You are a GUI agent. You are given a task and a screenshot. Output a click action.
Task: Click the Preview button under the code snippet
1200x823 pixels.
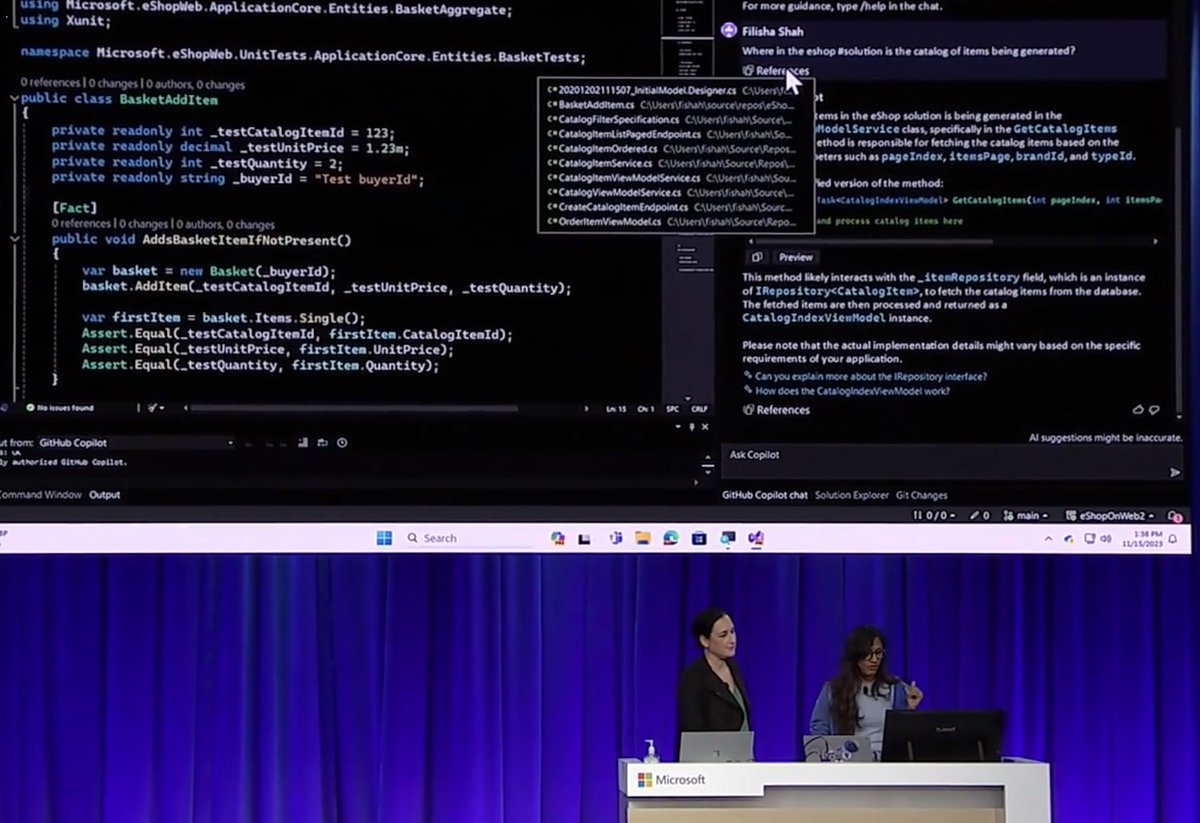coord(795,257)
